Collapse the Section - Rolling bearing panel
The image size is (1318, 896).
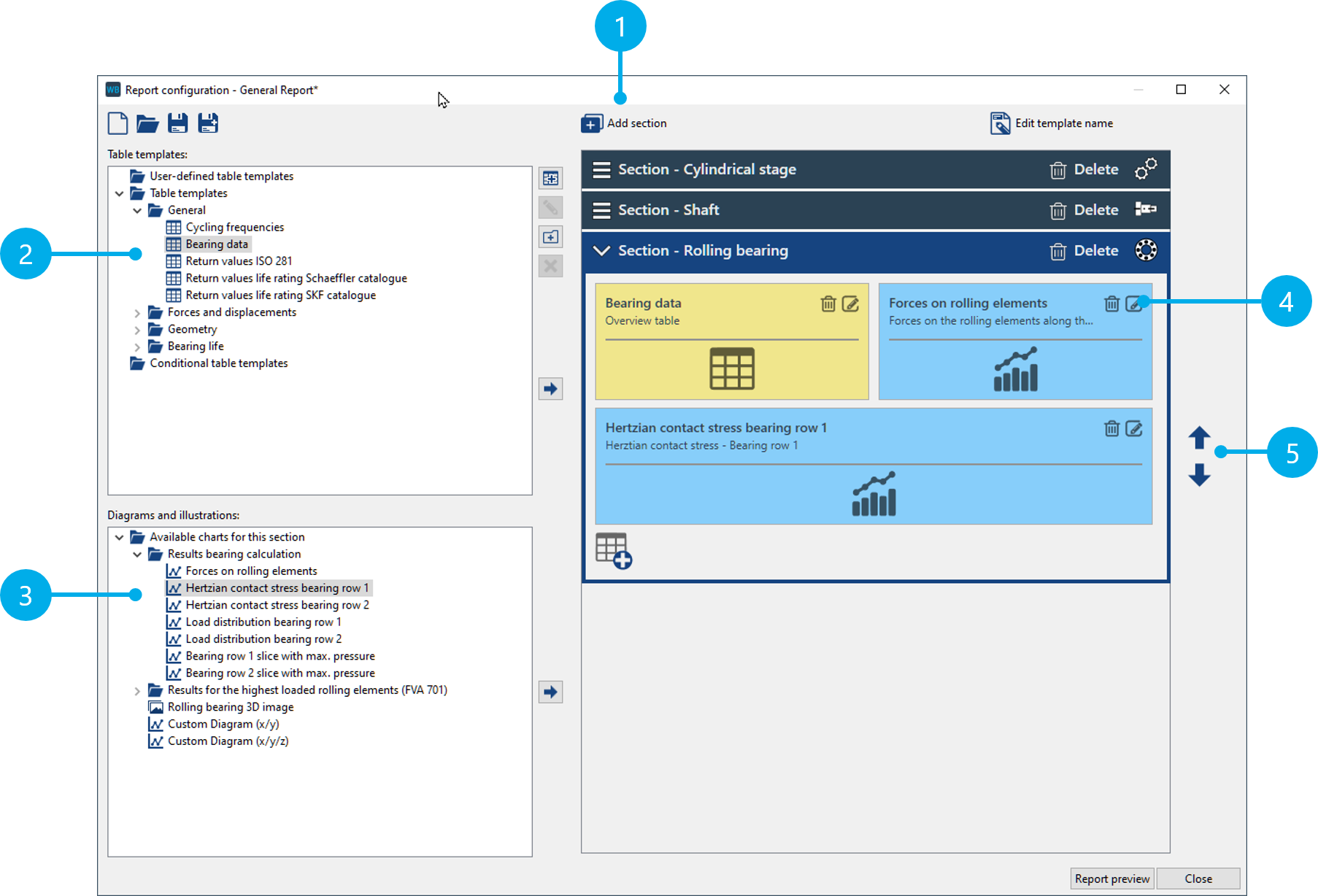(x=601, y=251)
